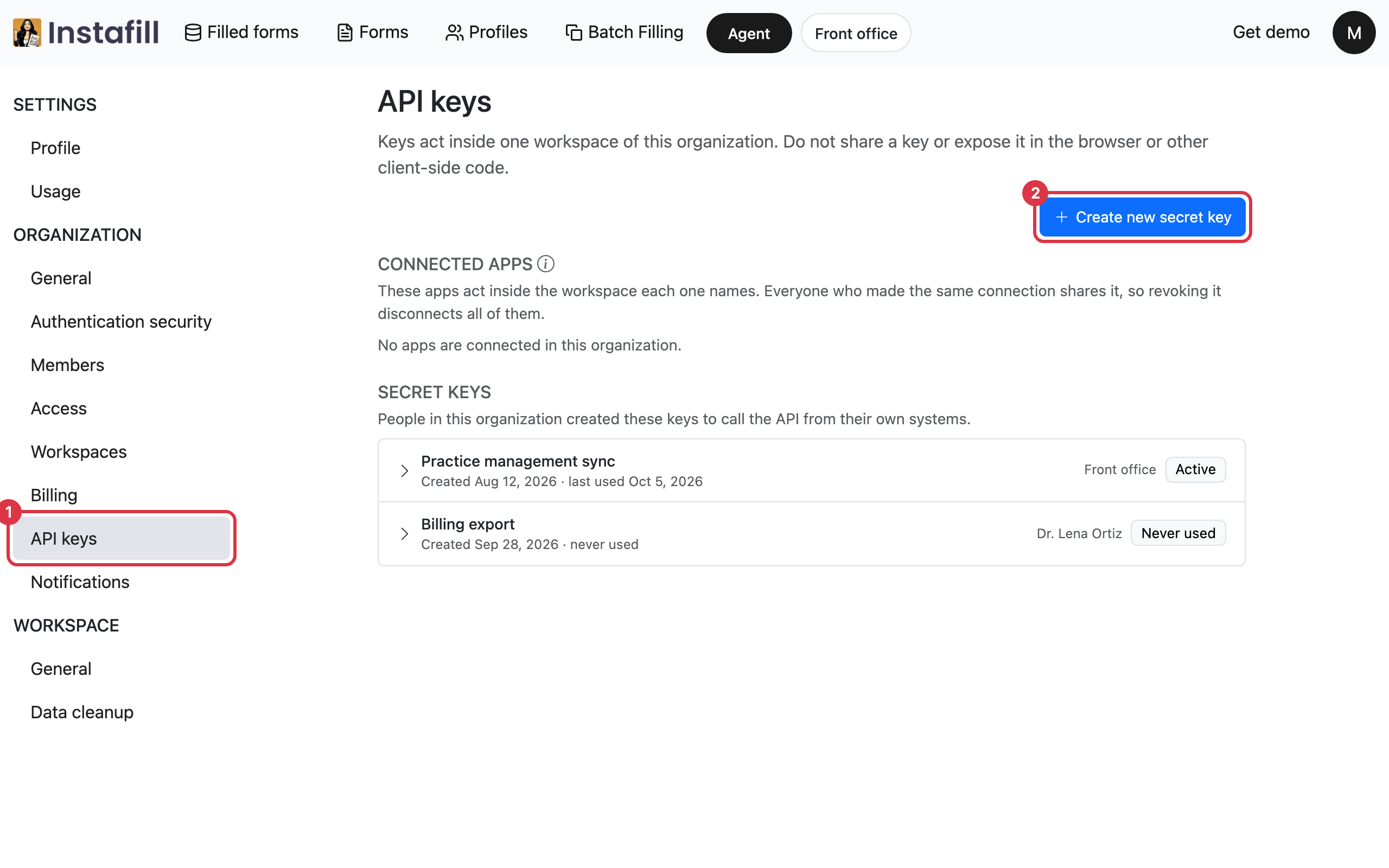Select API keys in the sidebar
The image size is (1389, 868).
coord(121,539)
